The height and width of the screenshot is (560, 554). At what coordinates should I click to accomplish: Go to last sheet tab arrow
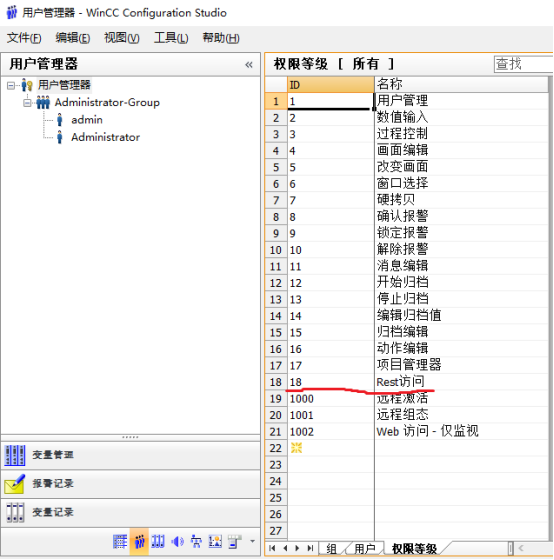click(x=310, y=548)
